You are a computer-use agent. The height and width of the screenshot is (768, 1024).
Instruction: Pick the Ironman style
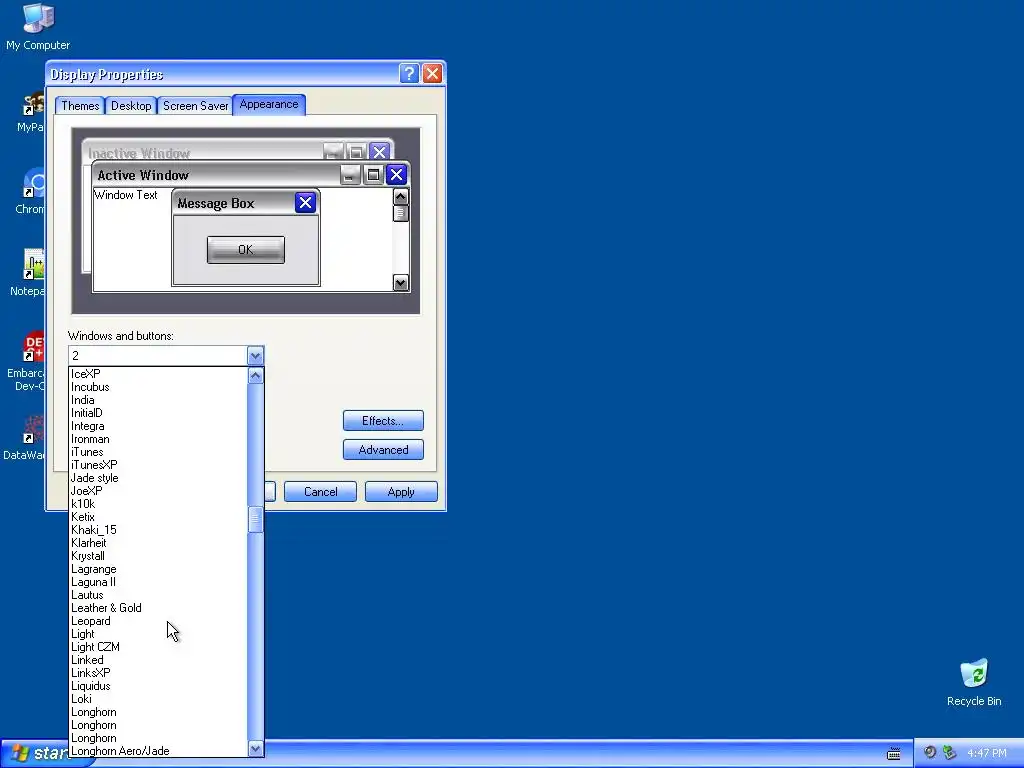[158, 439]
